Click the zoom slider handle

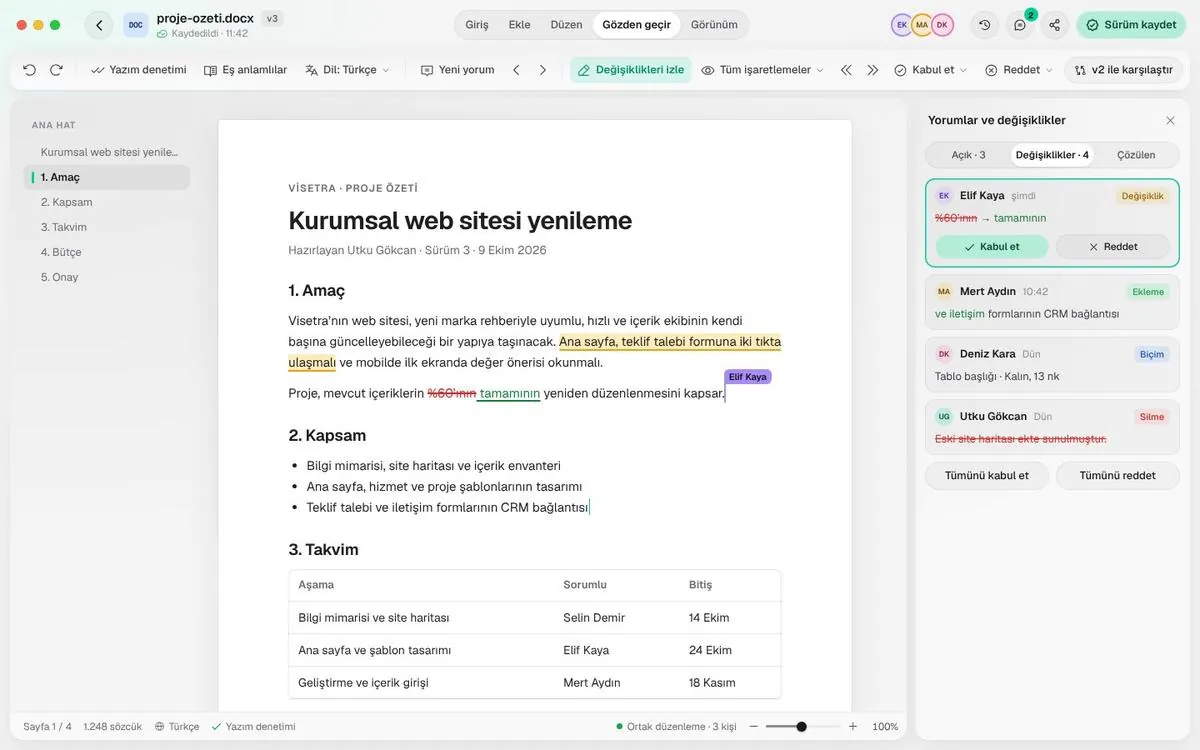point(802,727)
